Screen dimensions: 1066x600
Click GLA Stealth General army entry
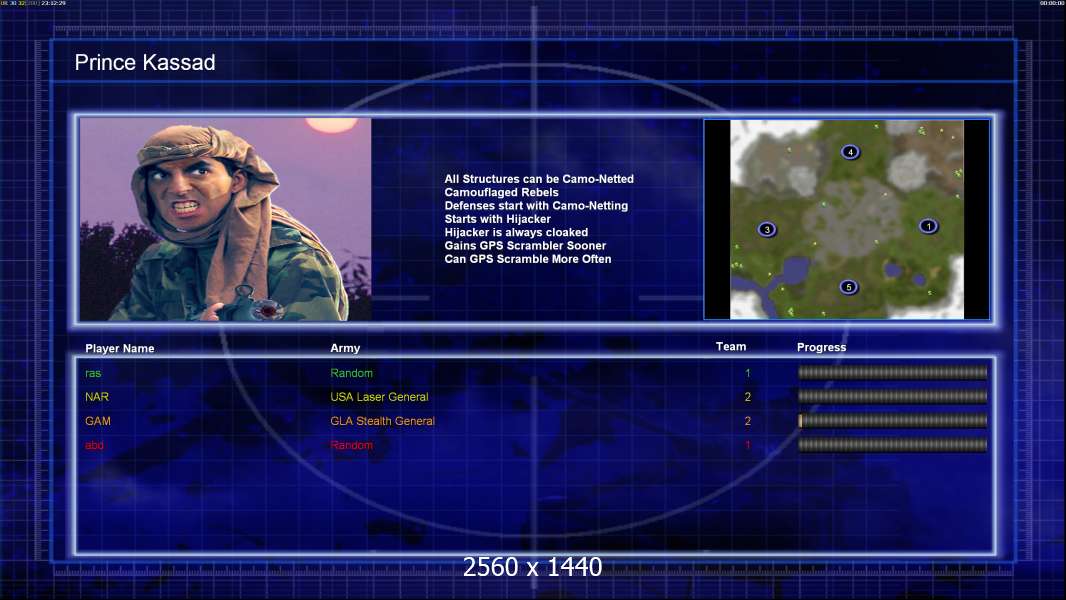382,421
